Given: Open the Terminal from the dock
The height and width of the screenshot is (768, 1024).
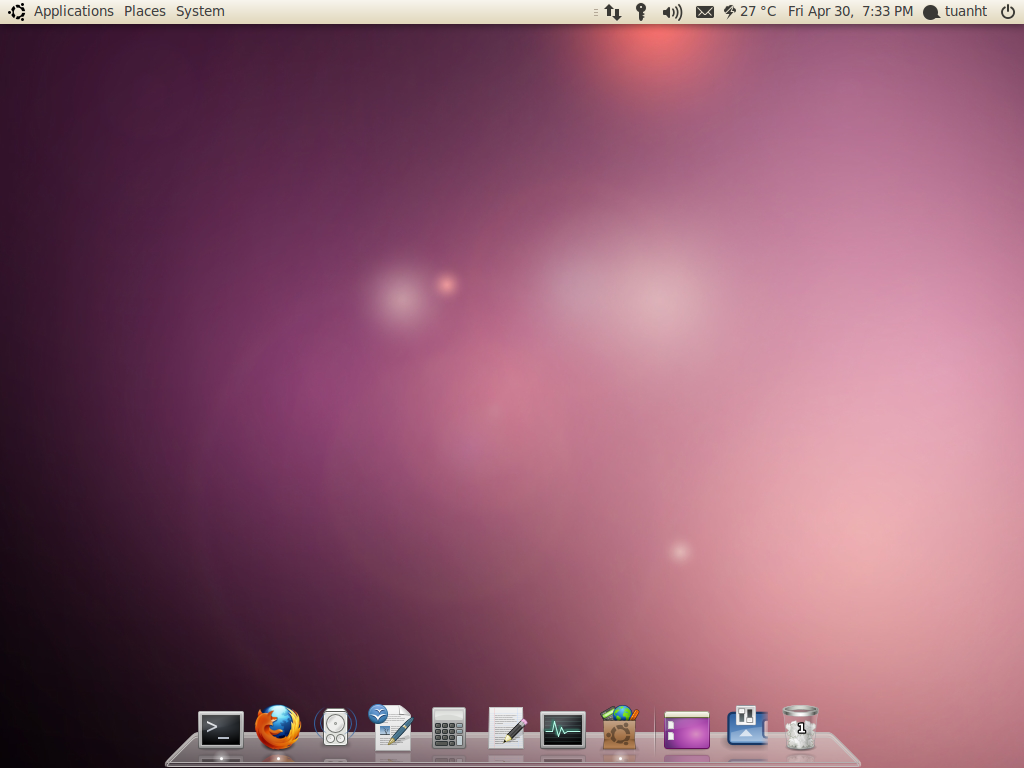Looking at the screenshot, I should point(221,729).
